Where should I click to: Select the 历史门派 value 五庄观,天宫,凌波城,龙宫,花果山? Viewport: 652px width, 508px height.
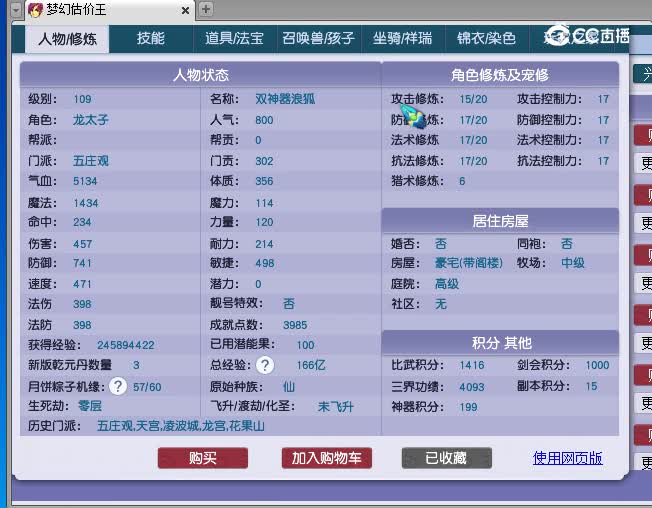[181, 426]
